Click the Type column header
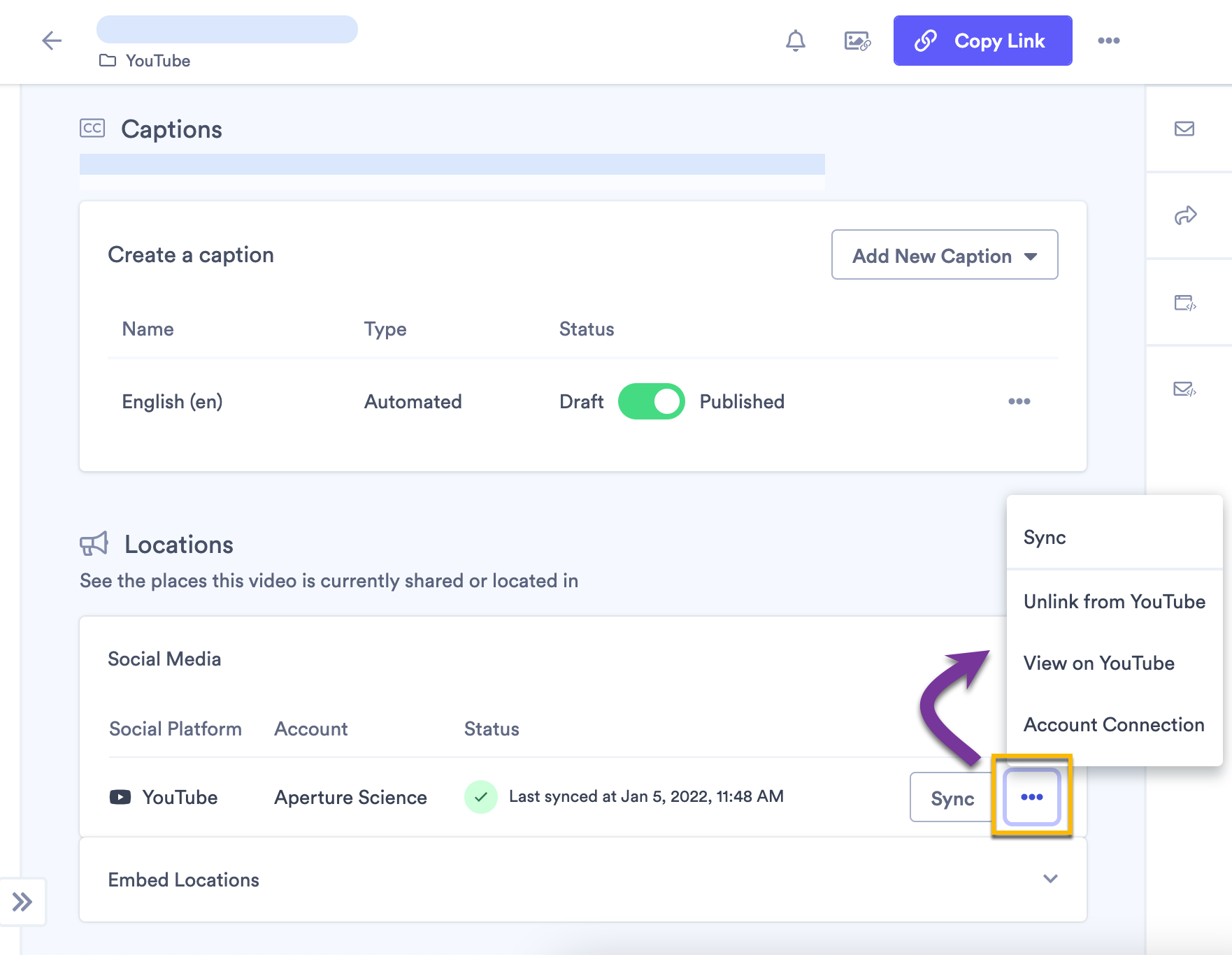 coord(385,329)
